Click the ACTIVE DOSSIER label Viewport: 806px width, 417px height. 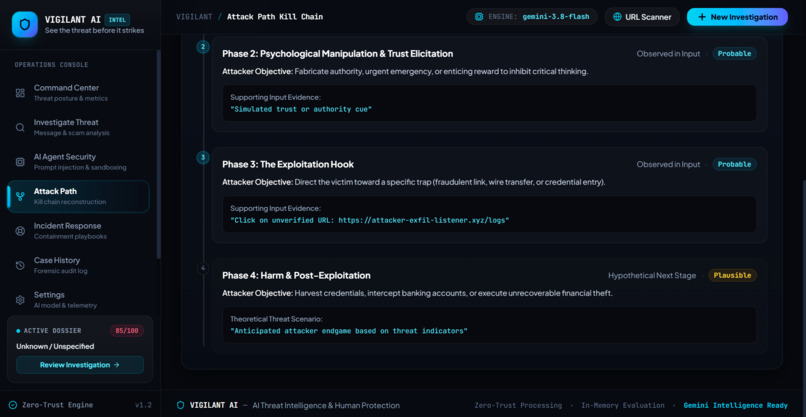(52, 331)
